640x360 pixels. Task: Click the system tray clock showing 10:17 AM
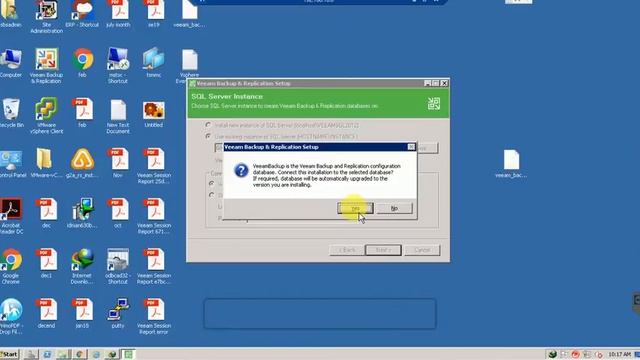619,354
